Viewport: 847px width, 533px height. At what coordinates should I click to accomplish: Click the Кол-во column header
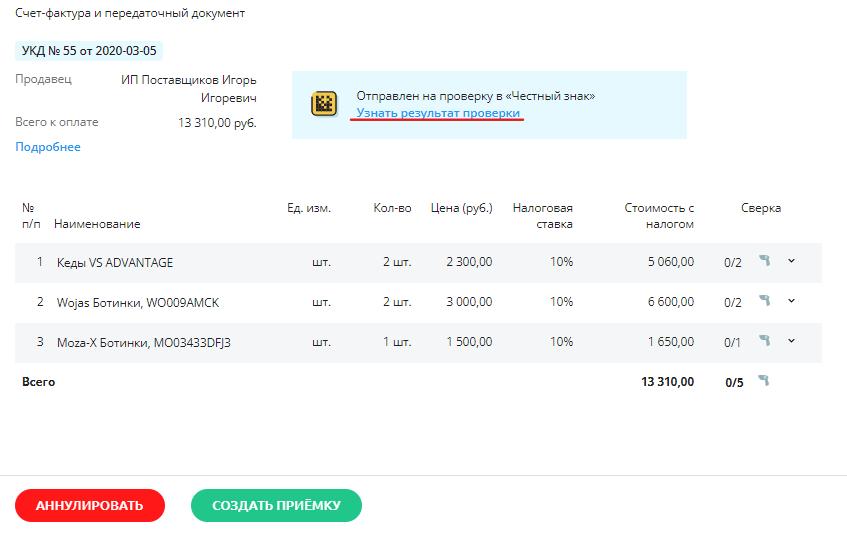[392, 208]
